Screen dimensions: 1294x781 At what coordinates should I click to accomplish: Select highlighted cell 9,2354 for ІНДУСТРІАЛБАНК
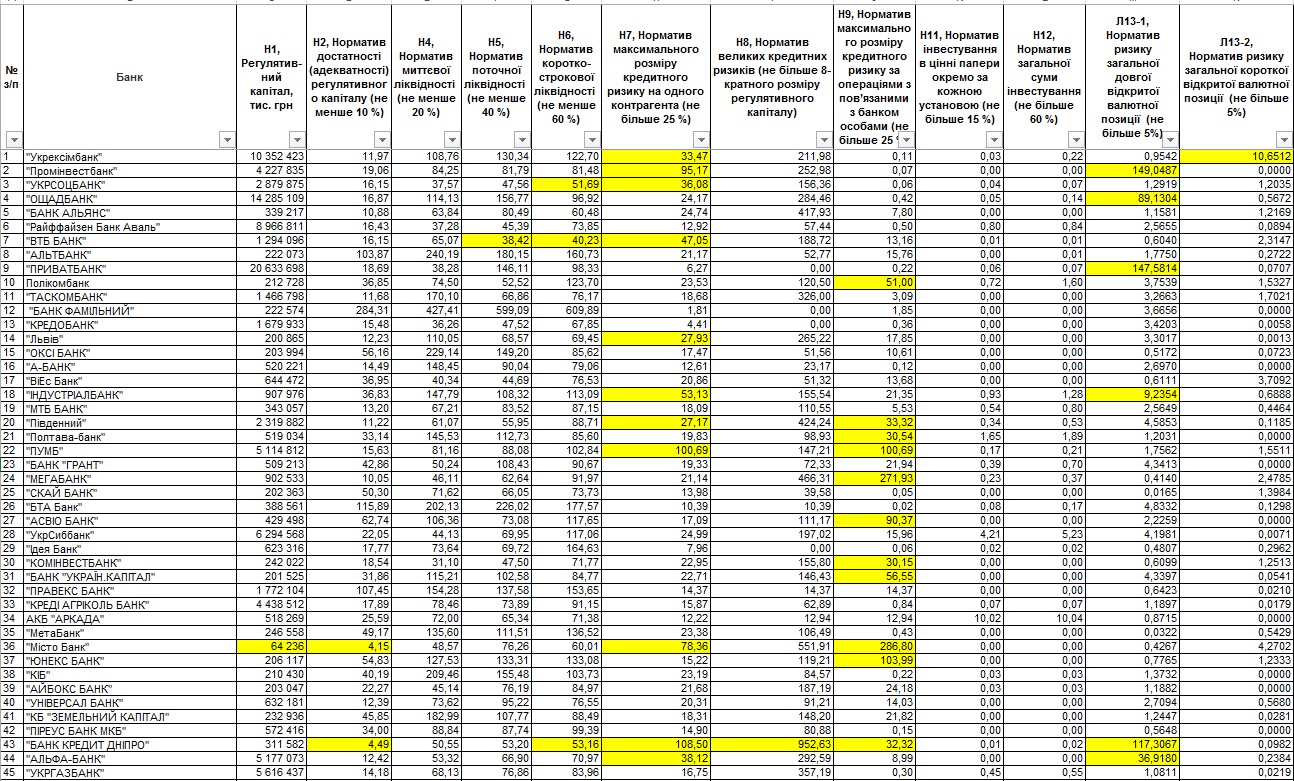coord(1132,395)
